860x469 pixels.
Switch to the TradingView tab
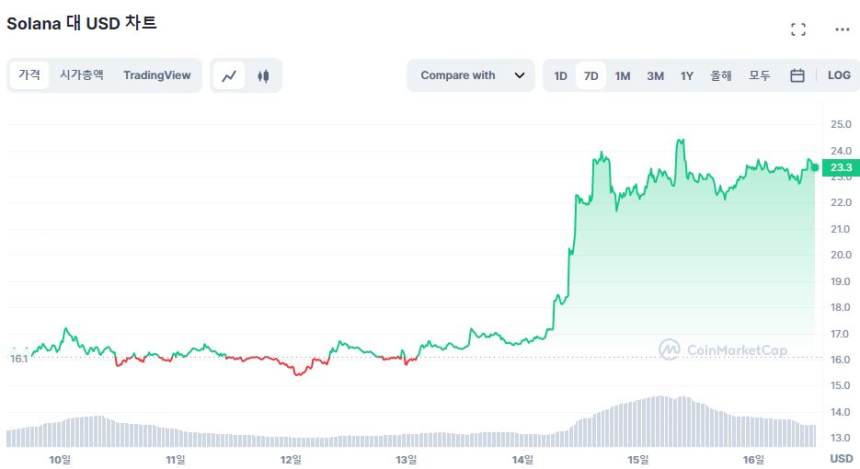click(157, 75)
